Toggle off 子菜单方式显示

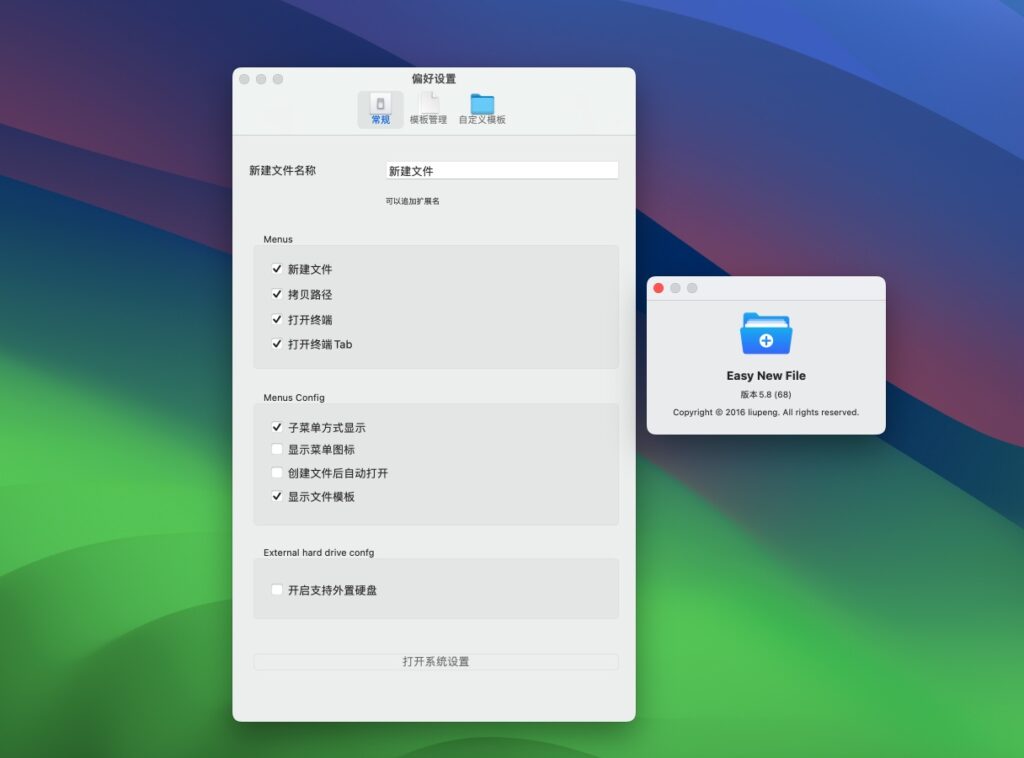pyautogui.click(x=277, y=426)
